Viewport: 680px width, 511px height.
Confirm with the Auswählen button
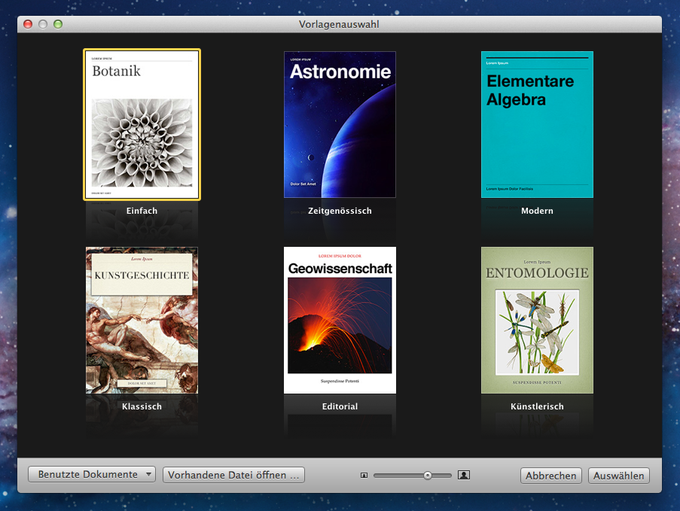[618, 476]
